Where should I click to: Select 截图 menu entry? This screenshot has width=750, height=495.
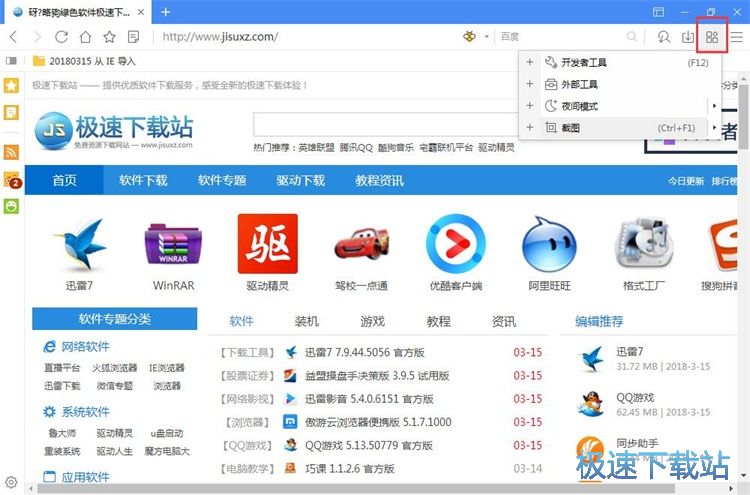point(624,128)
